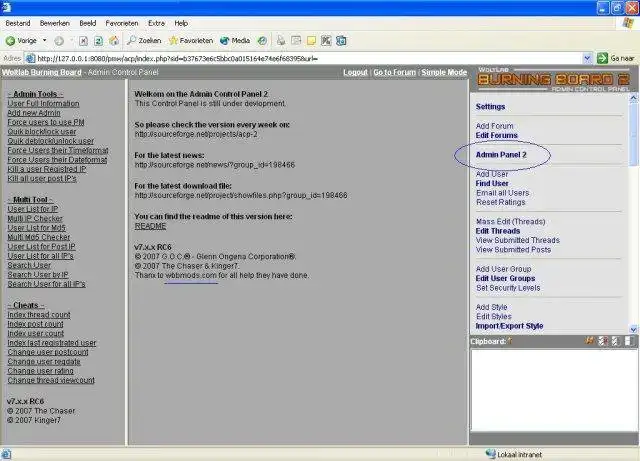Expand the address bar dropdown arrow
Image resolution: width=640 pixels, height=461 pixels.
click(587, 58)
